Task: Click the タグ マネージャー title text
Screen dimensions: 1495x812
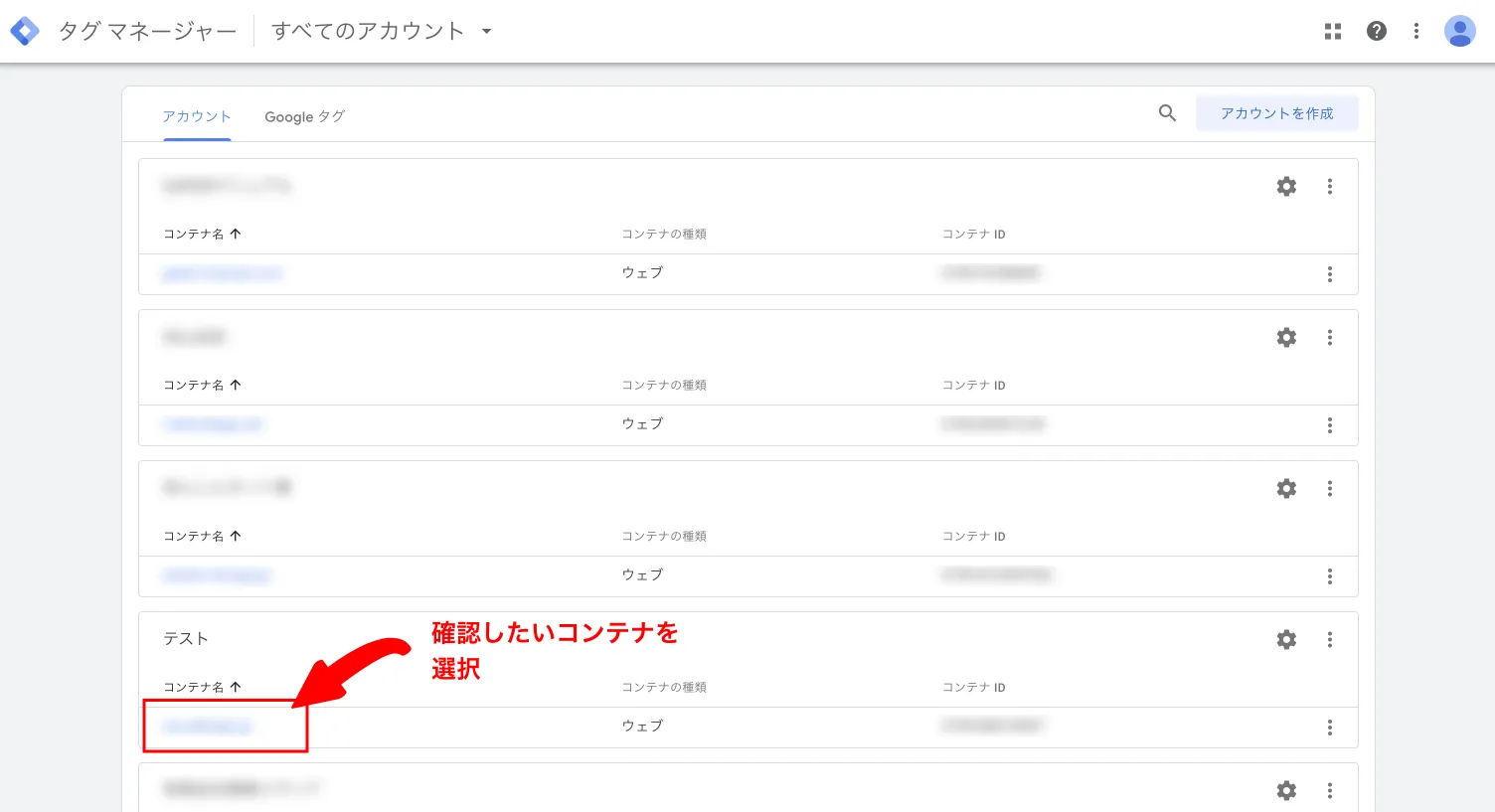Action: (x=147, y=31)
